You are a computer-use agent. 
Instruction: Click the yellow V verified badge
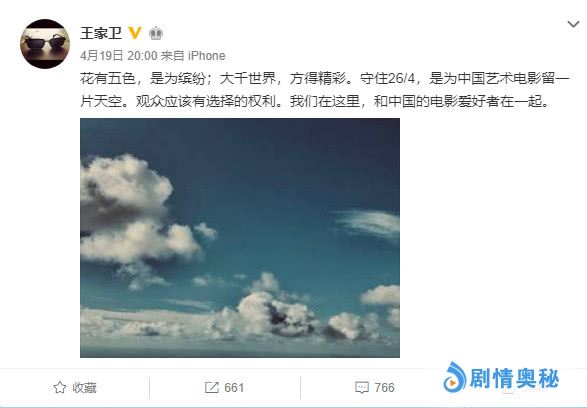coord(135,33)
